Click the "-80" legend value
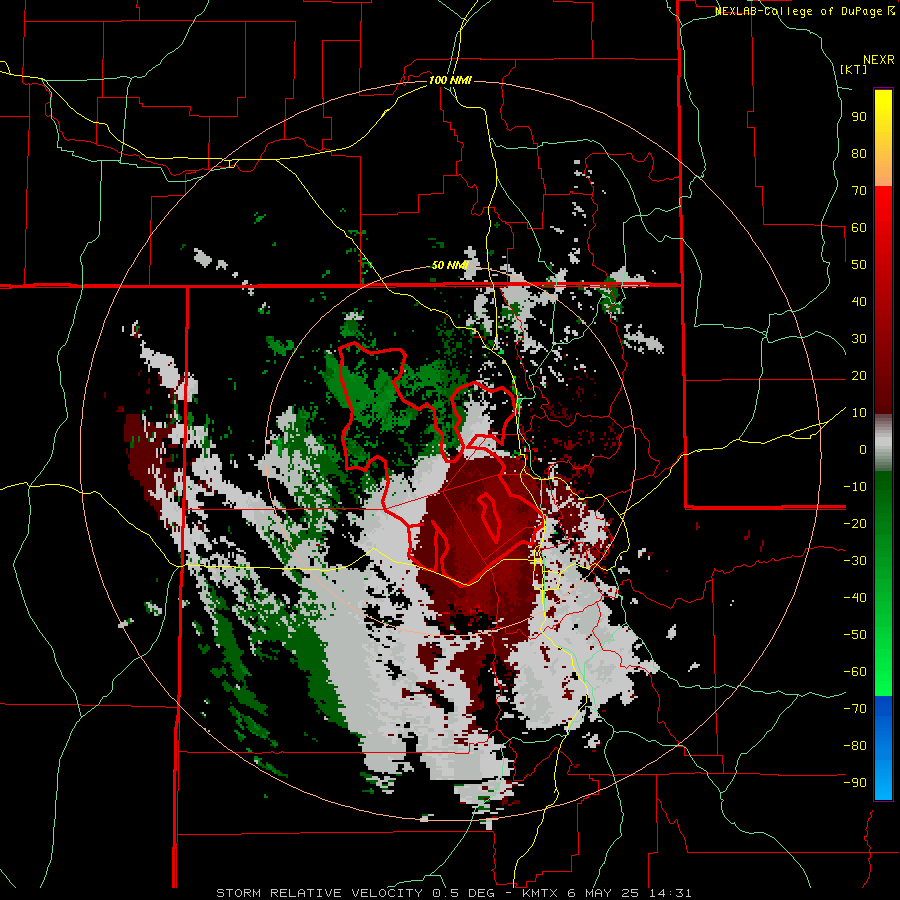900x900 pixels. [x=855, y=746]
